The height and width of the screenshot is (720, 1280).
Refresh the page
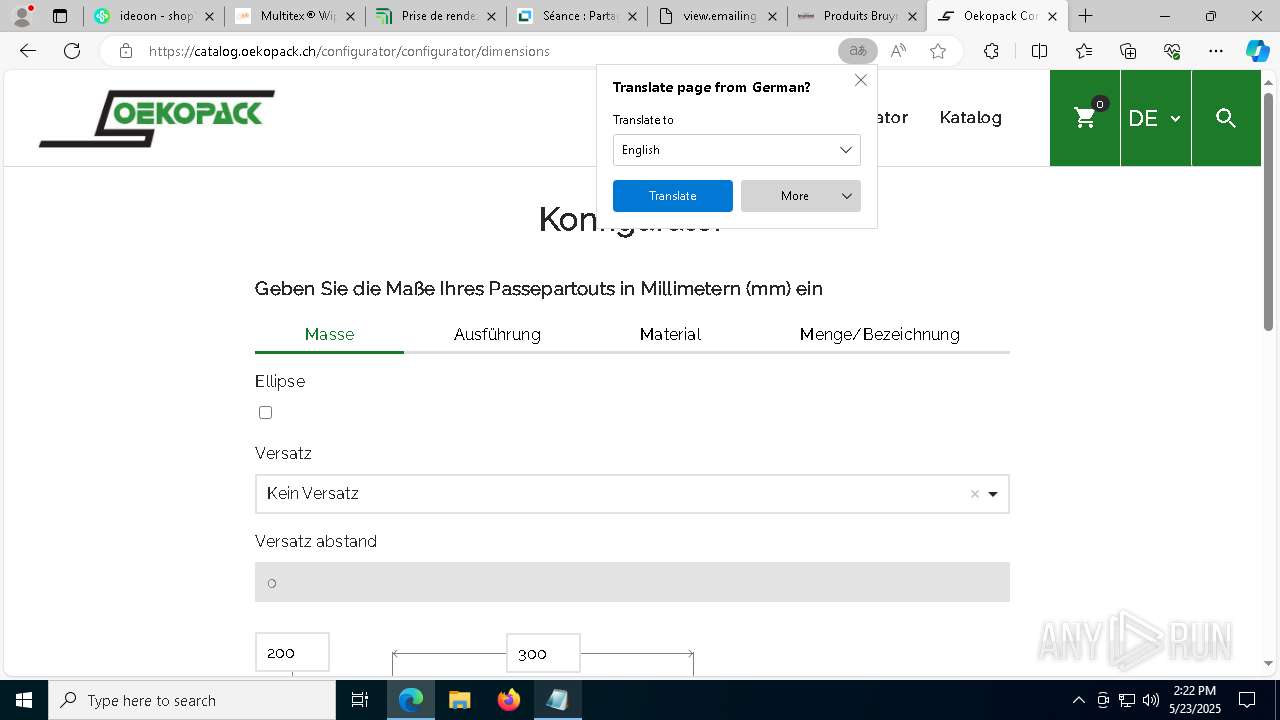pos(72,51)
